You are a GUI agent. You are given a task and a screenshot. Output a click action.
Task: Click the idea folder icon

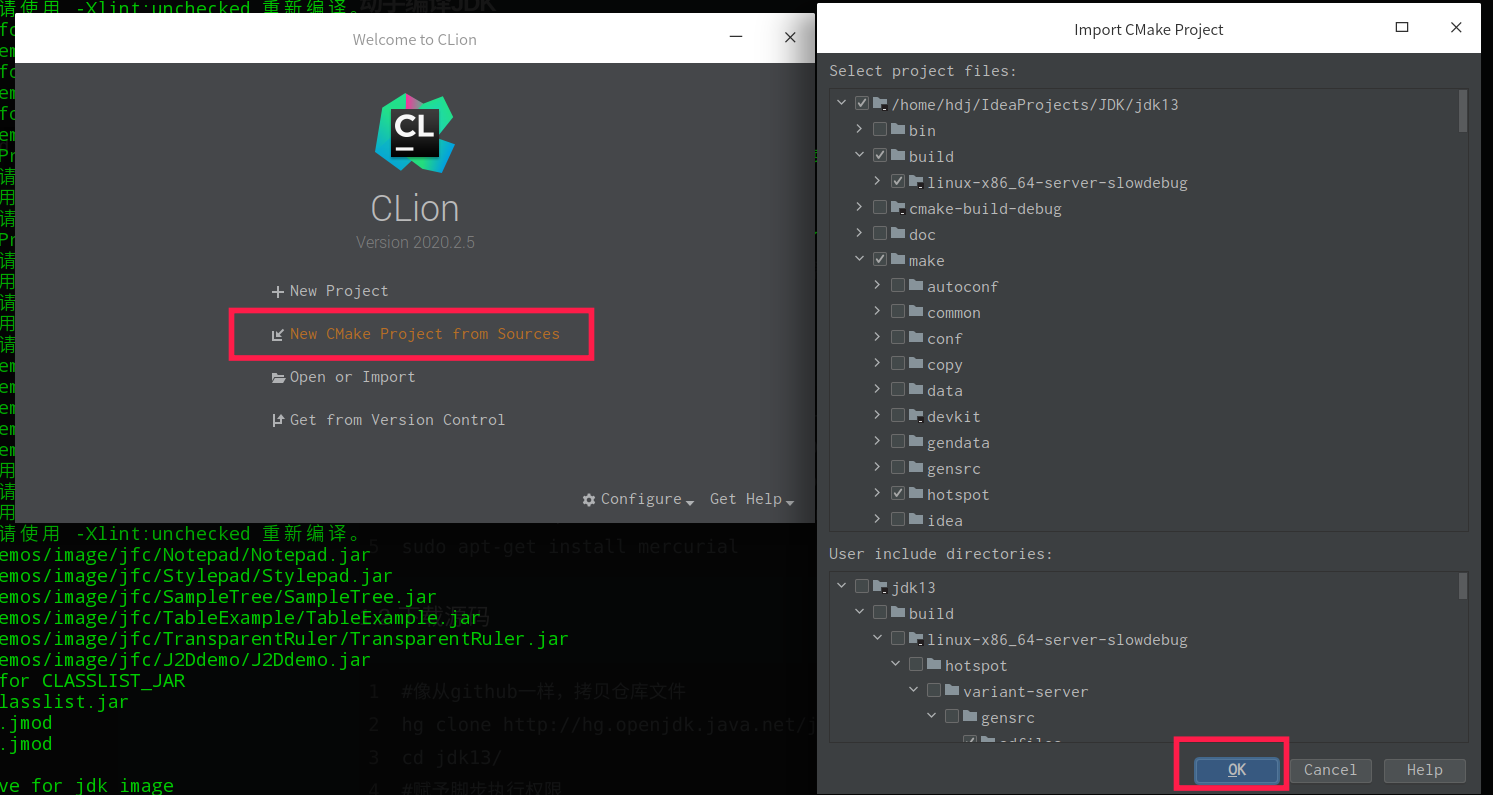pos(916,520)
